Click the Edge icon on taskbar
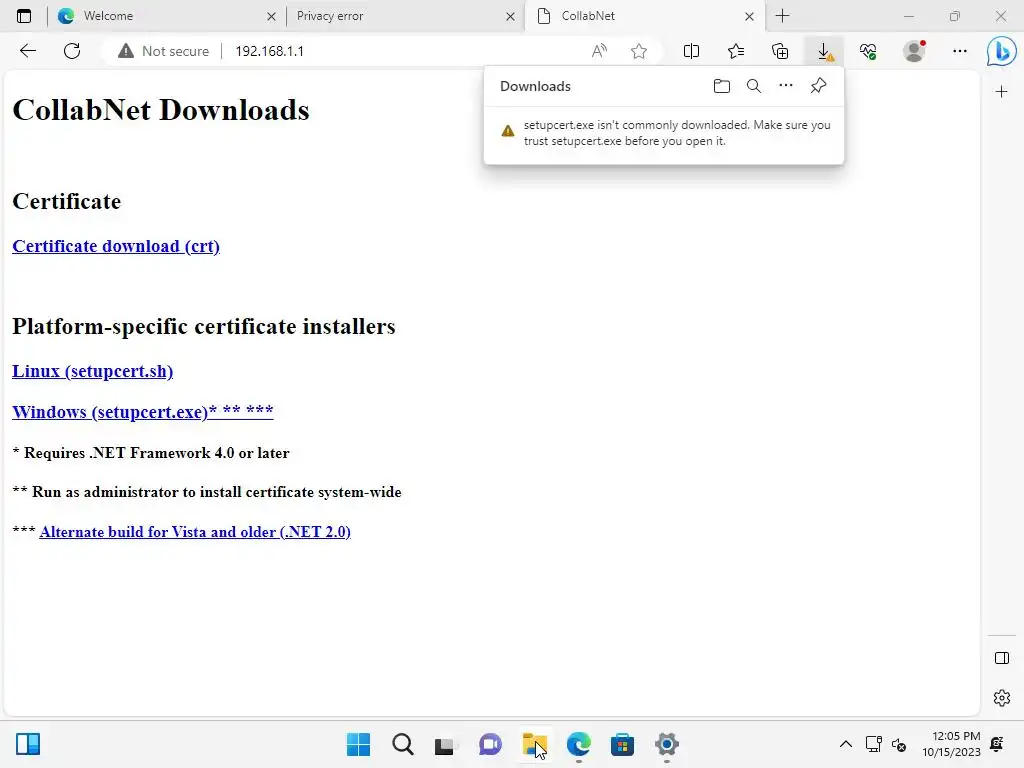This screenshot has width=1024, height=768. point(579,744)
